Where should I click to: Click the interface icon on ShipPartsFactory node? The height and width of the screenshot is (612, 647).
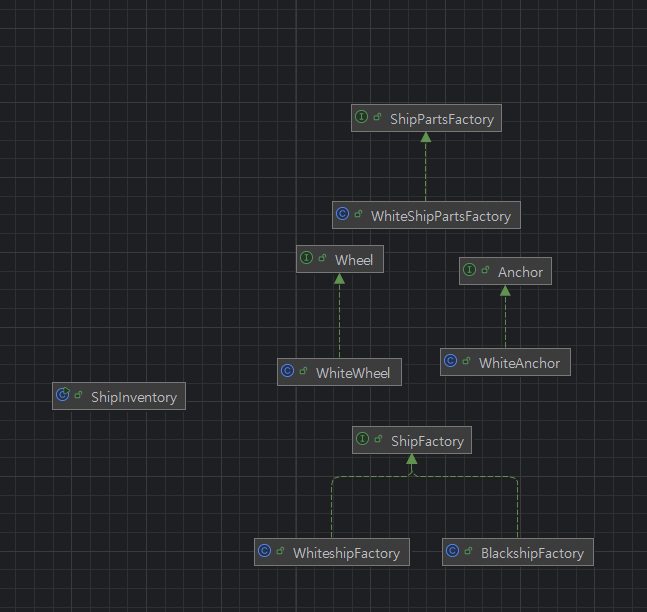tap(362, 118)
